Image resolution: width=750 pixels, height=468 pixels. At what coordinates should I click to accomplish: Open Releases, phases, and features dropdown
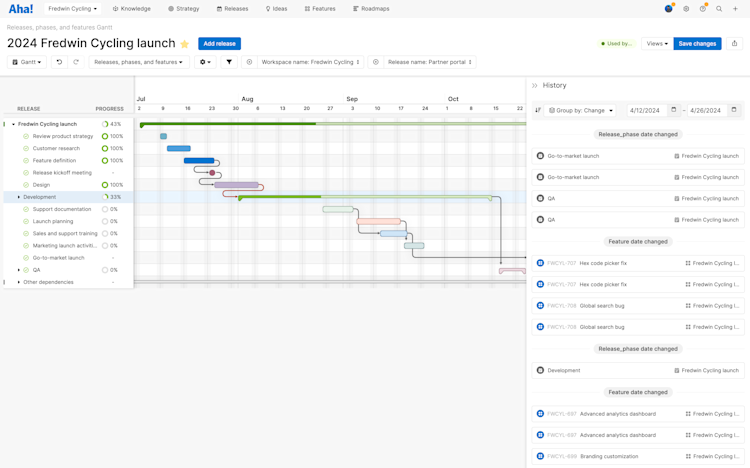(x=139, y=62)
